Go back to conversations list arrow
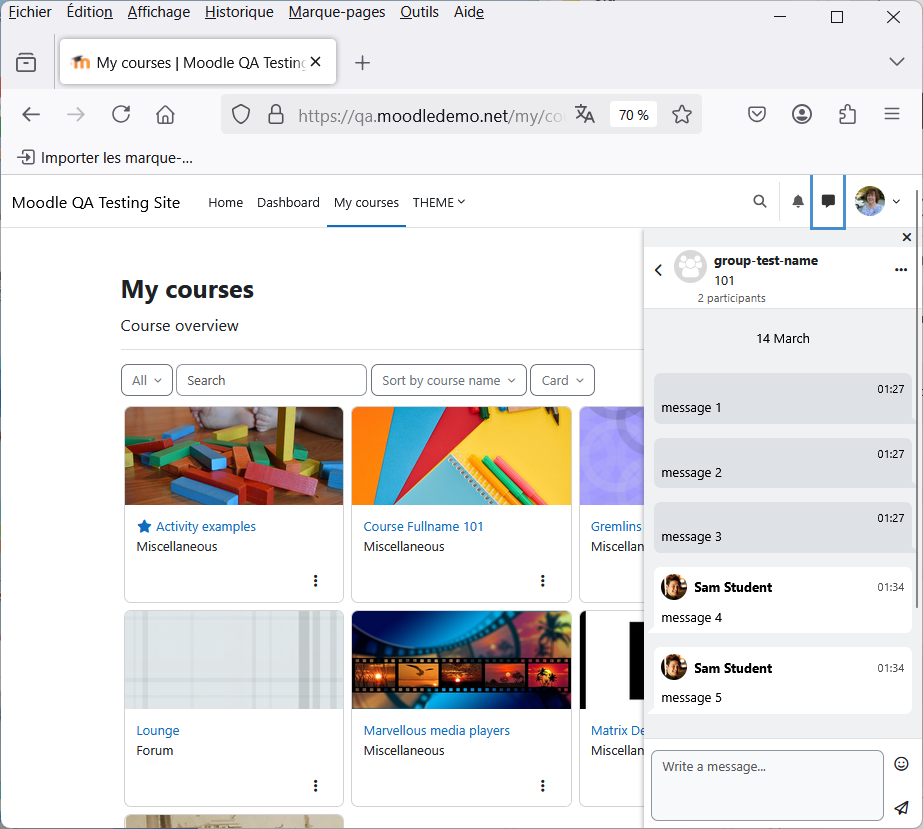This screenshot has width=923, height=829. click(659, 270)
